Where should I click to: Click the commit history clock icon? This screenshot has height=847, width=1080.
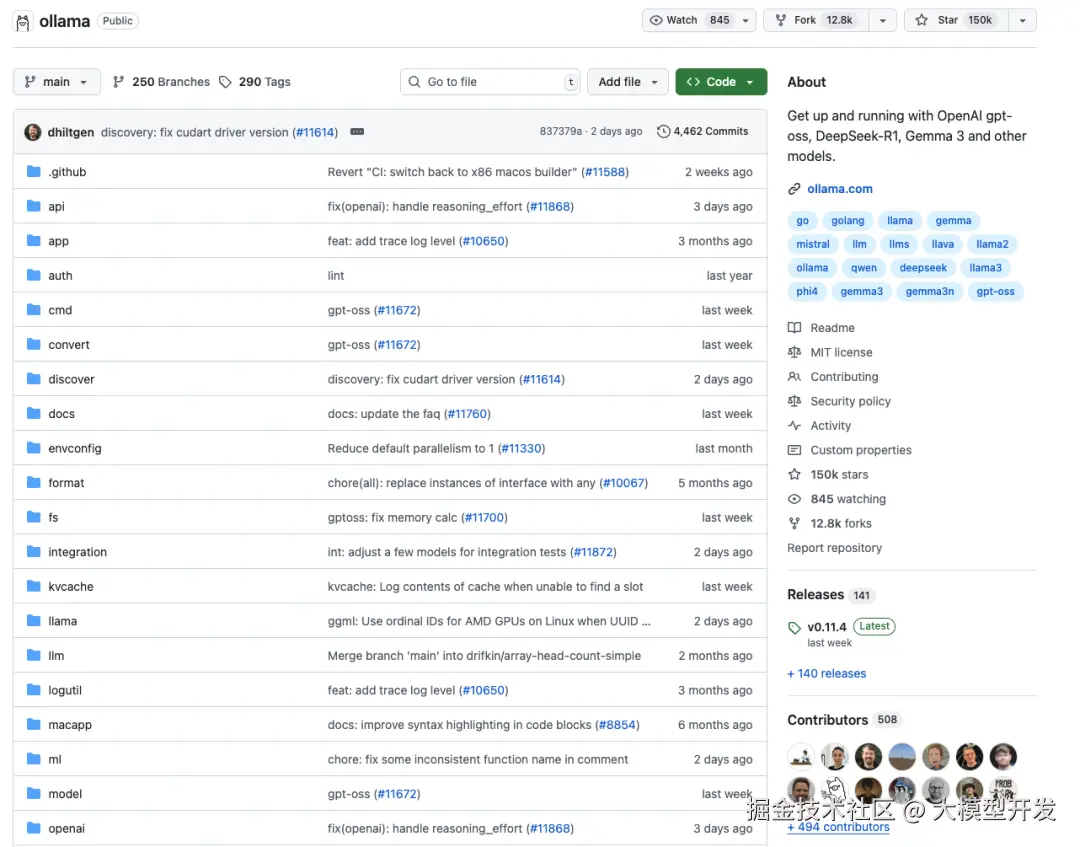(663, 132)
